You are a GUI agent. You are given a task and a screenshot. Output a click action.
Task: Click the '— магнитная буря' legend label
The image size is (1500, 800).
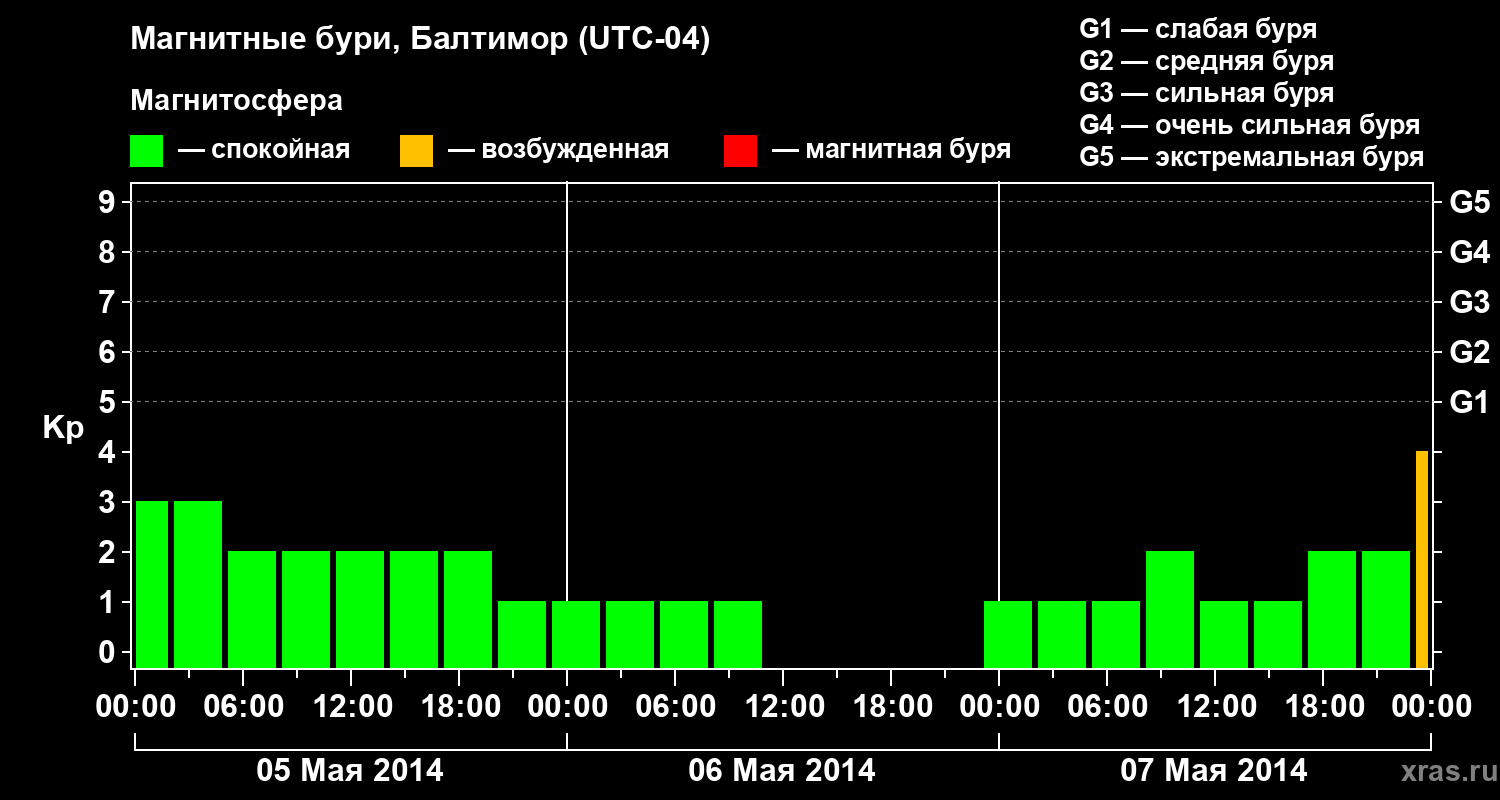(x=891, y=150)
